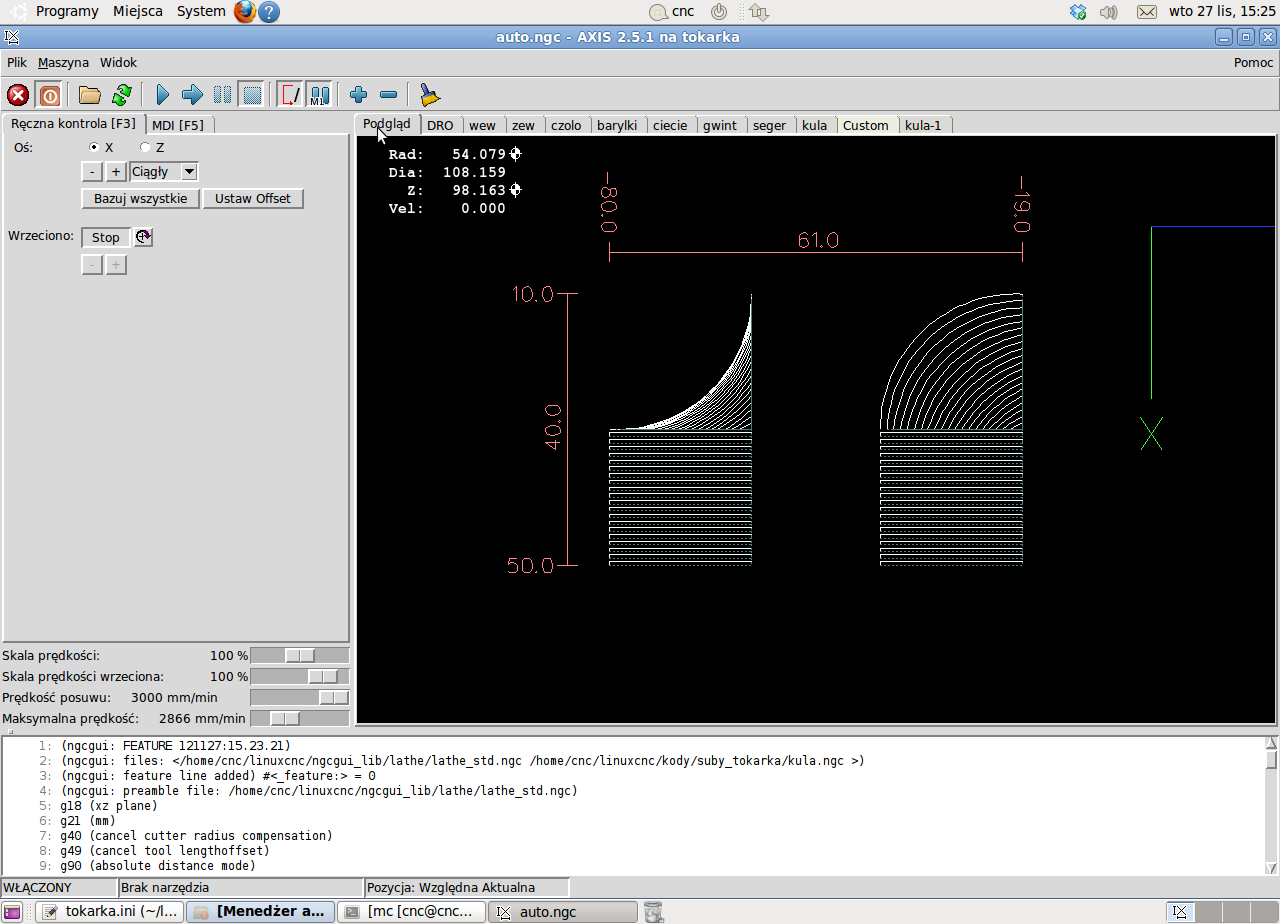
Task: Reload the current file with green arrows
Action: point(121,95)
